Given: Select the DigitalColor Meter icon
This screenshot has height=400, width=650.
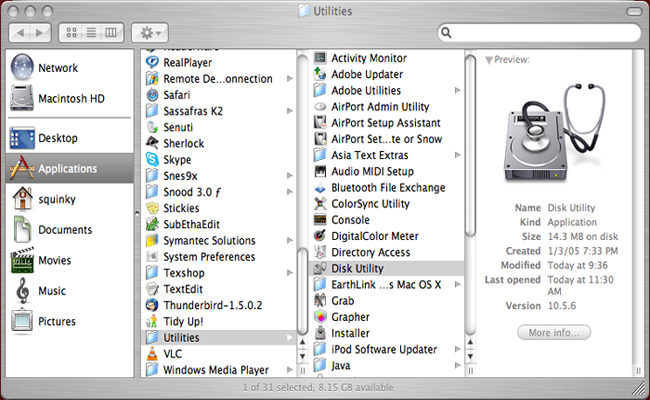Looking at the screenshot, I should pos(320,236).
